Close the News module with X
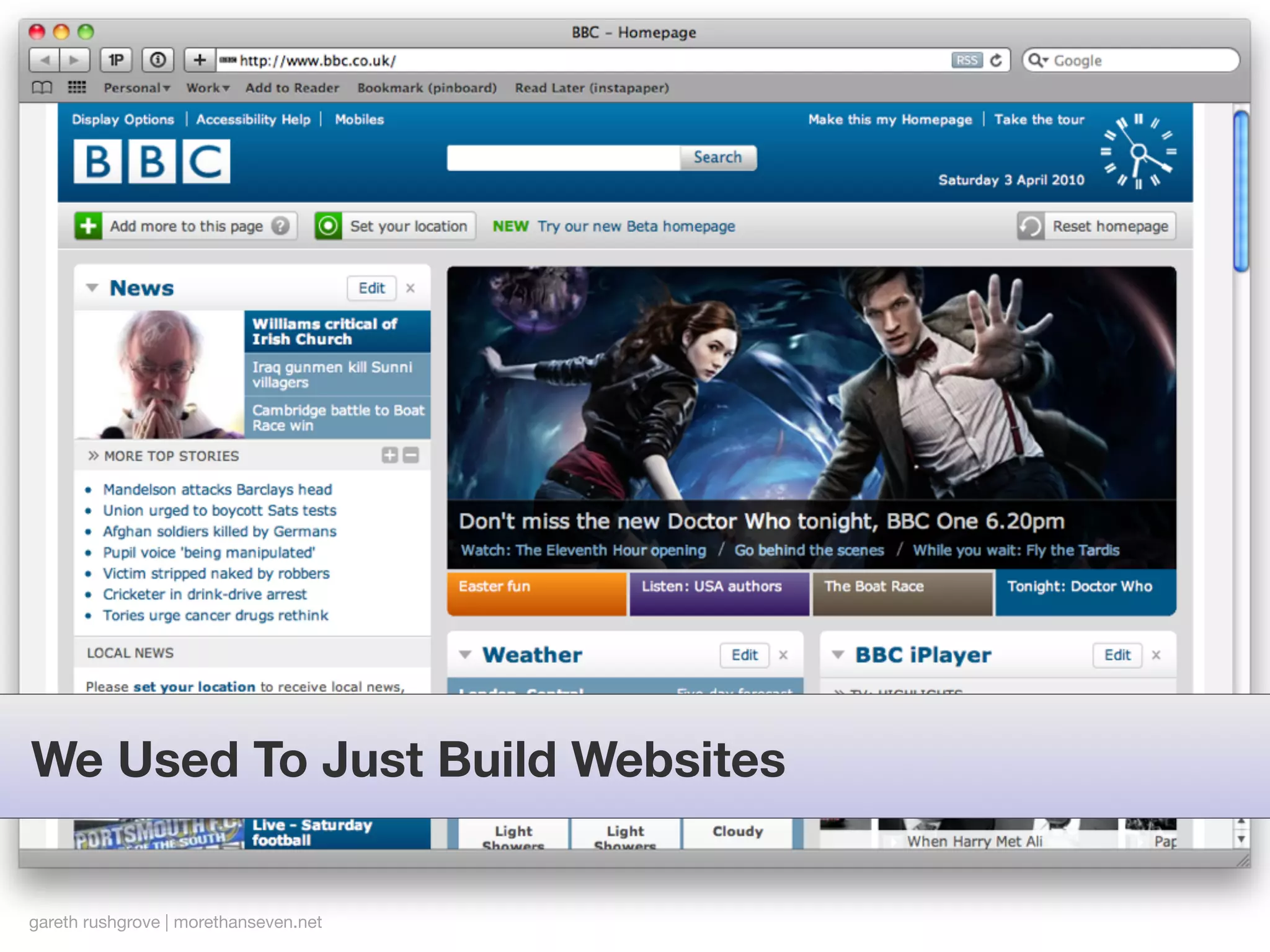 coord(411,288)
